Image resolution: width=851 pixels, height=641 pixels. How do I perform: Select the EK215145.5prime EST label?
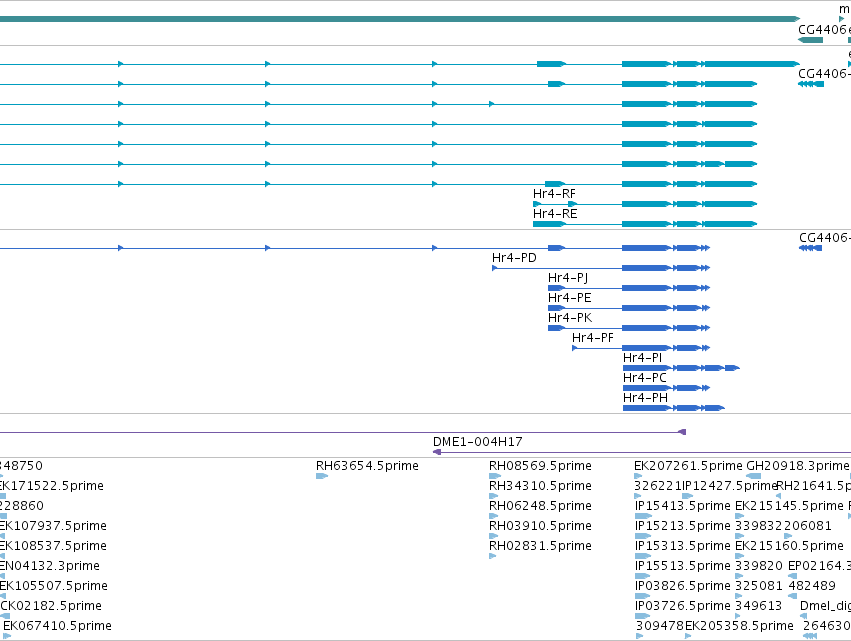[x=789, y=506]
